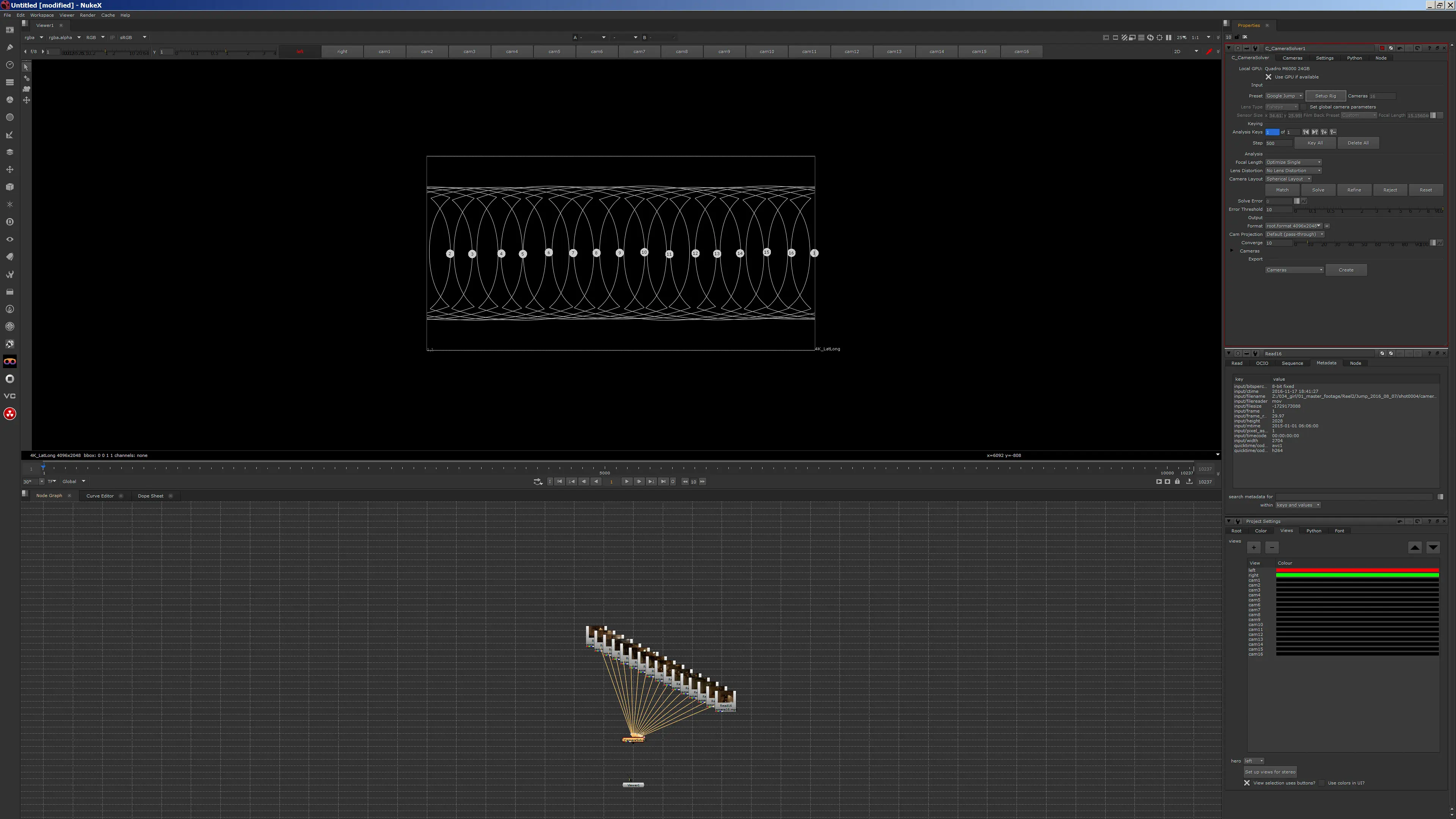Open the Color nodes wheel icon
The image size is (1456, 819).
click(9, 100)
